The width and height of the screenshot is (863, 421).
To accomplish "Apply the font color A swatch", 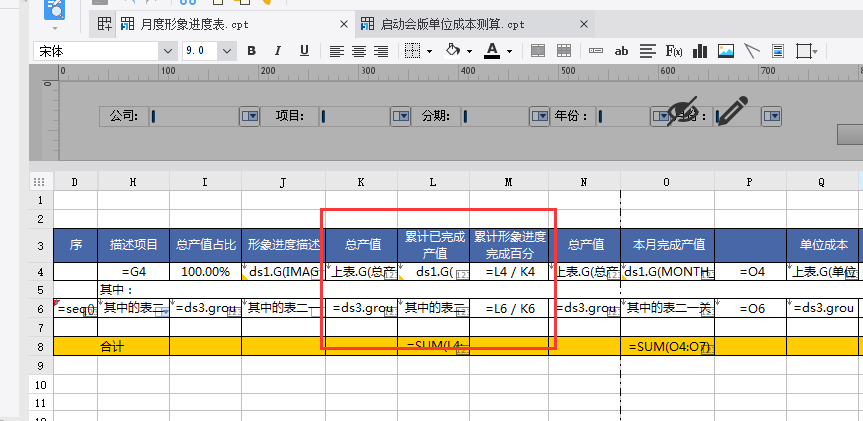I will click(x=492, y=51).
